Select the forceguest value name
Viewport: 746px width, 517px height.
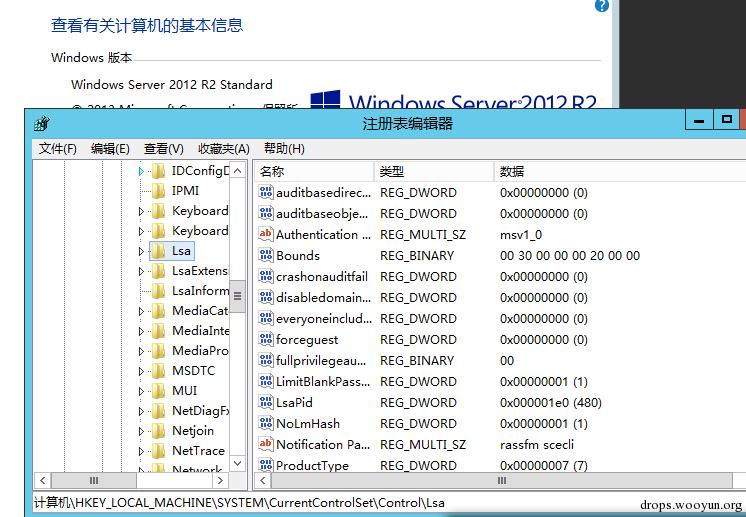point(307,340)
